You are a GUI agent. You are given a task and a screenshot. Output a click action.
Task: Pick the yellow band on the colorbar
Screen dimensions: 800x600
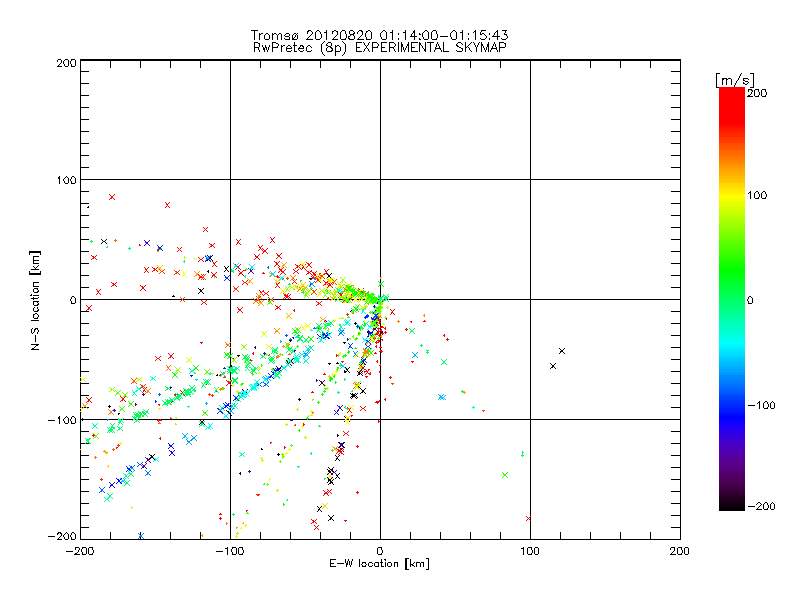[x=732, y=196]
